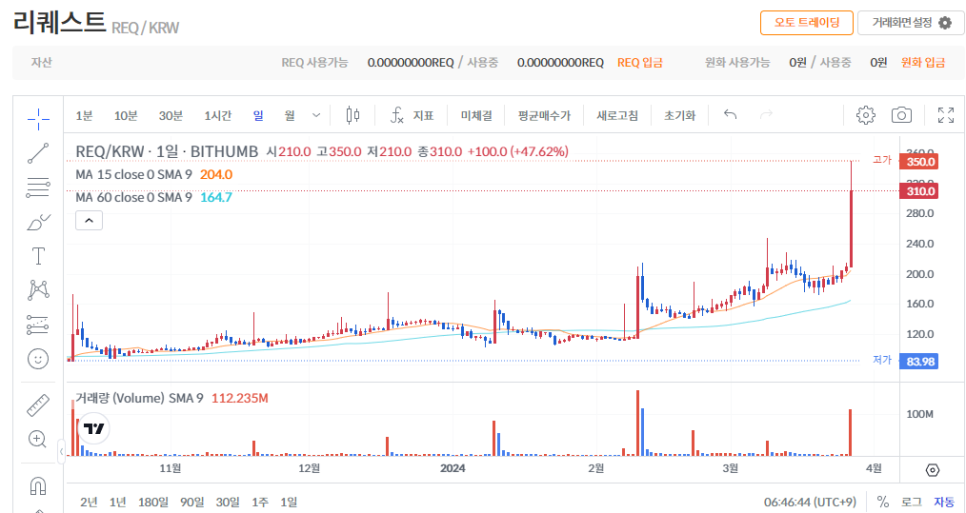Toggle 평균매수가 average buy price line

(545, 116)
